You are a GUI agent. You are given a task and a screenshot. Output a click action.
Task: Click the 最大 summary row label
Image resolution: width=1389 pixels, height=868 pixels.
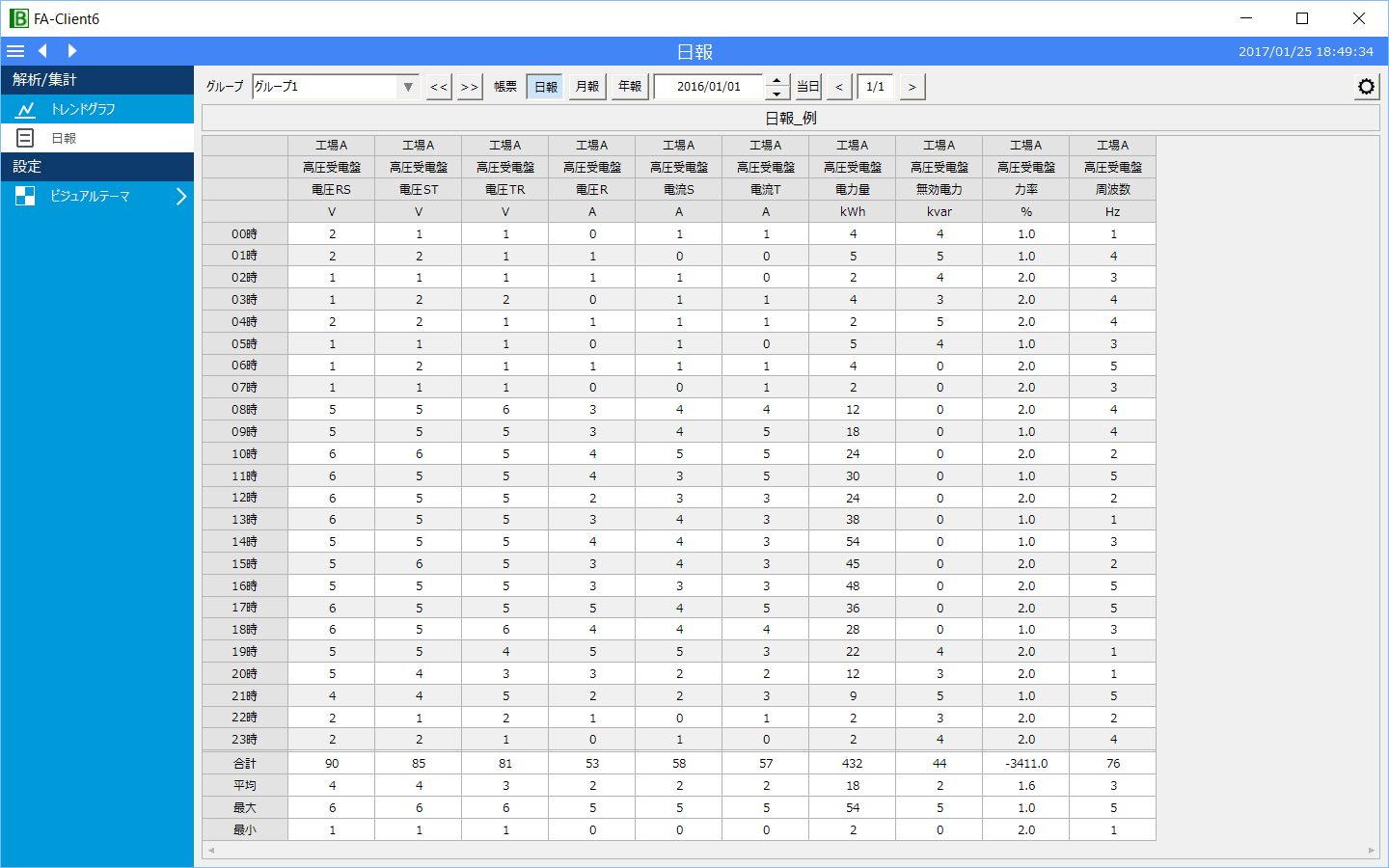pos(245,807)
